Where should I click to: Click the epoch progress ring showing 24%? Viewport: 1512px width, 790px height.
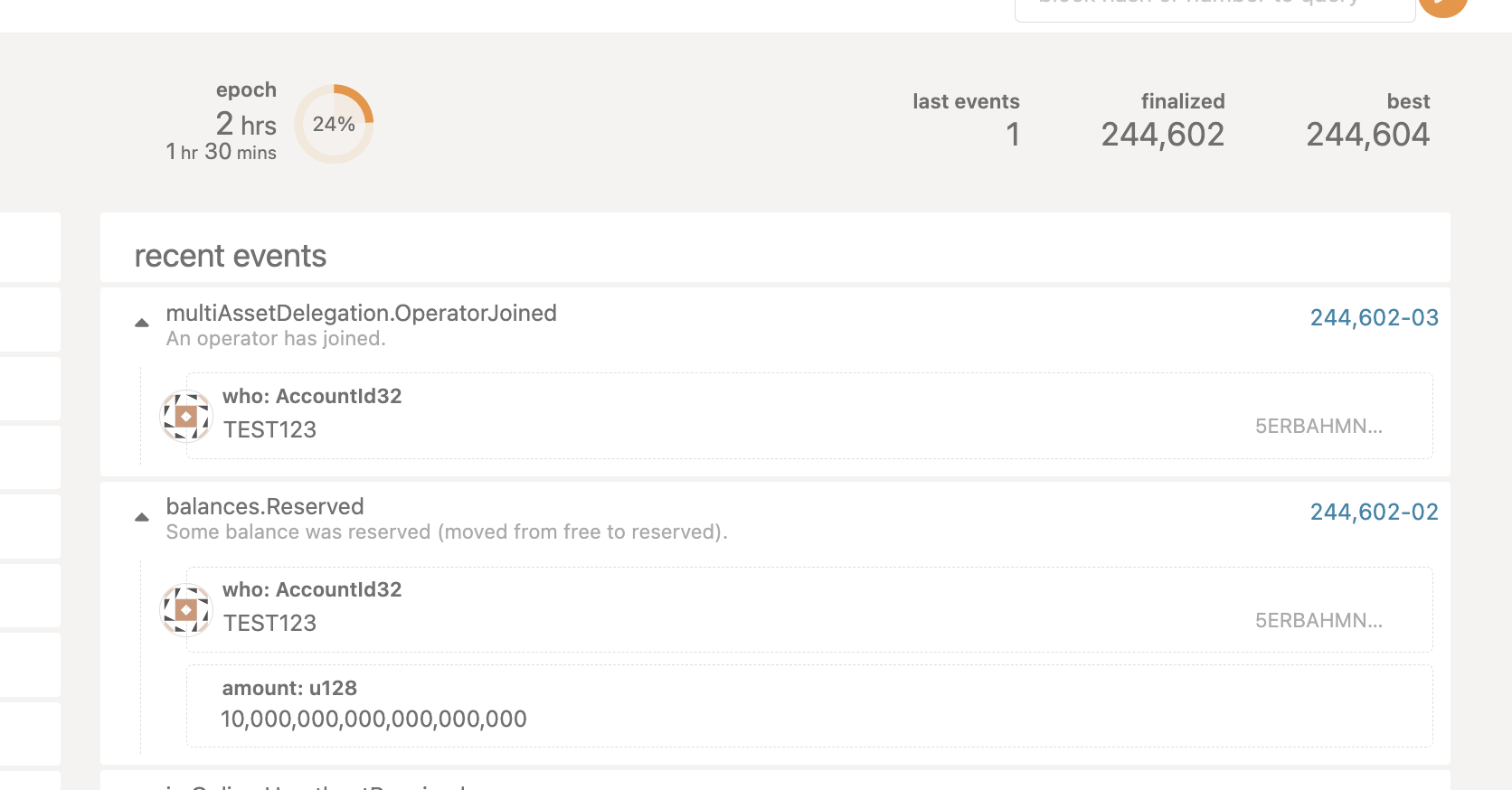334,123
